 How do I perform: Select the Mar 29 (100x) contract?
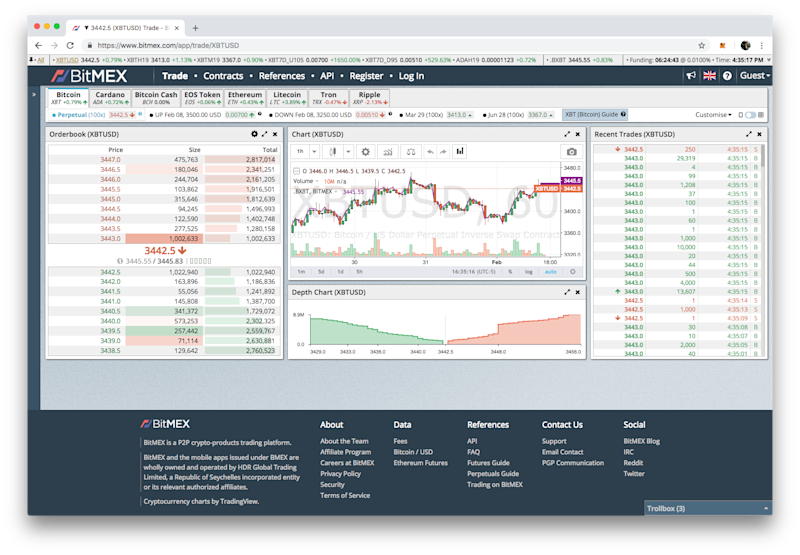click(x=437, y=115)
